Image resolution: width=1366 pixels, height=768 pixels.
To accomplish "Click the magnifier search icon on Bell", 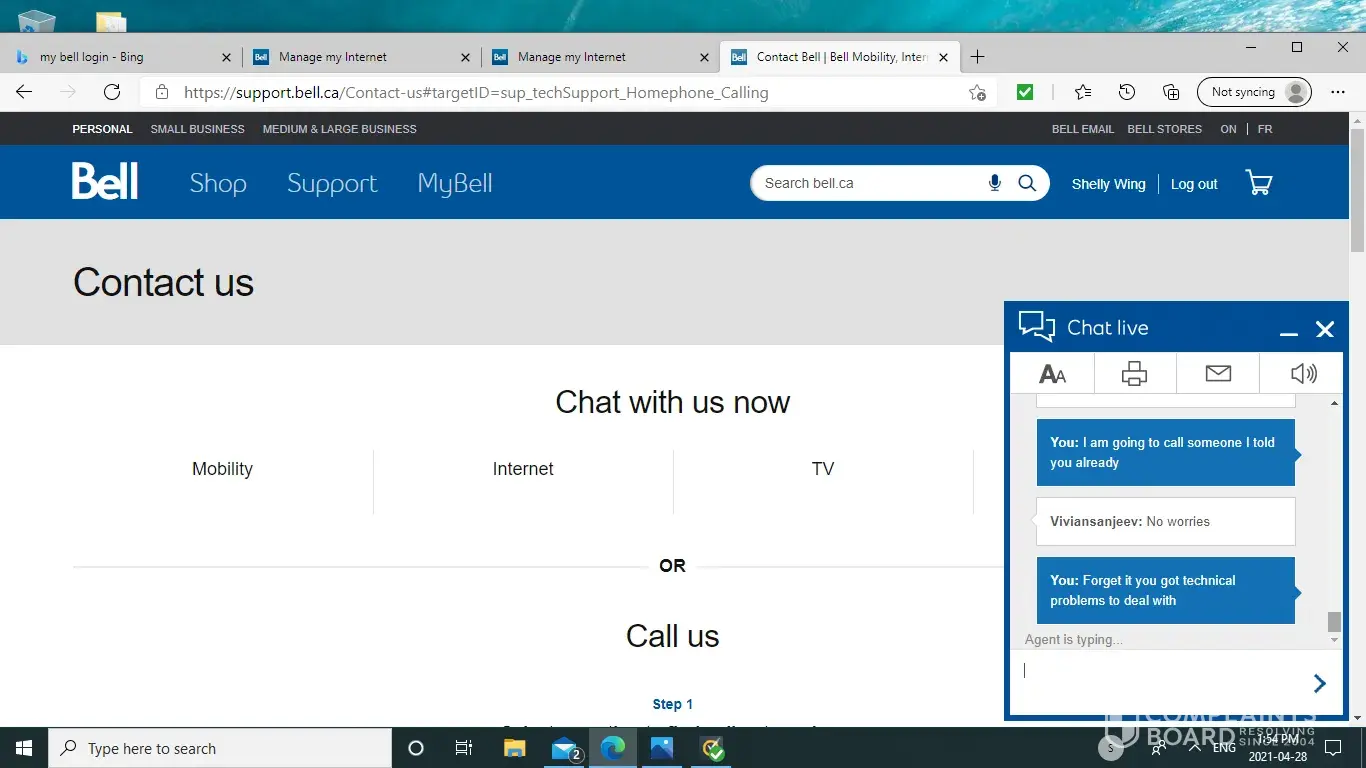I will pyautogui.click(x=1026, y=183).
